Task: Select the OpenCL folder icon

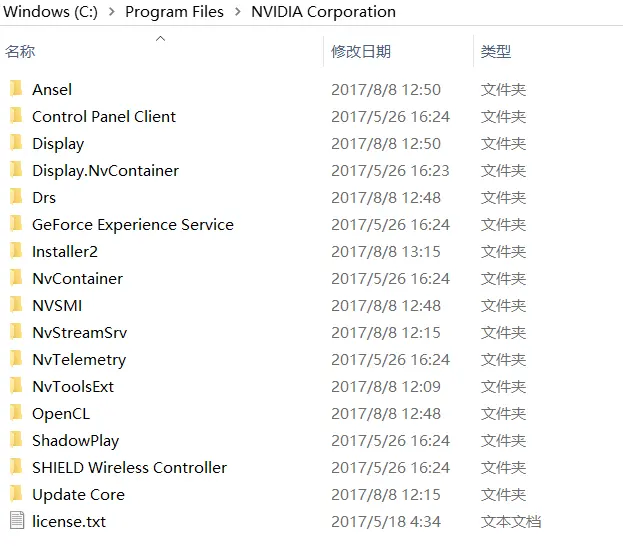Action: click(x=16, y=412)
